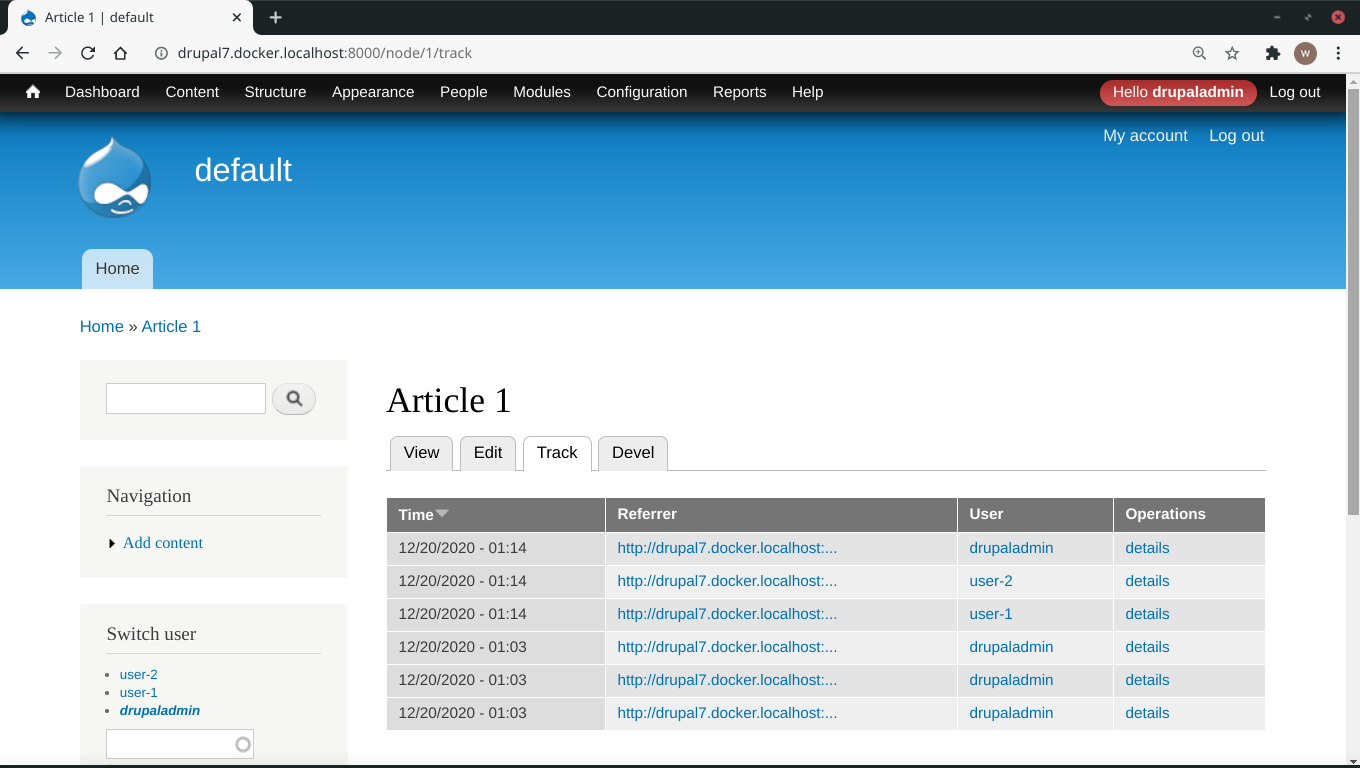
Task: Open Modules admin menu
Action: (542, 92)
